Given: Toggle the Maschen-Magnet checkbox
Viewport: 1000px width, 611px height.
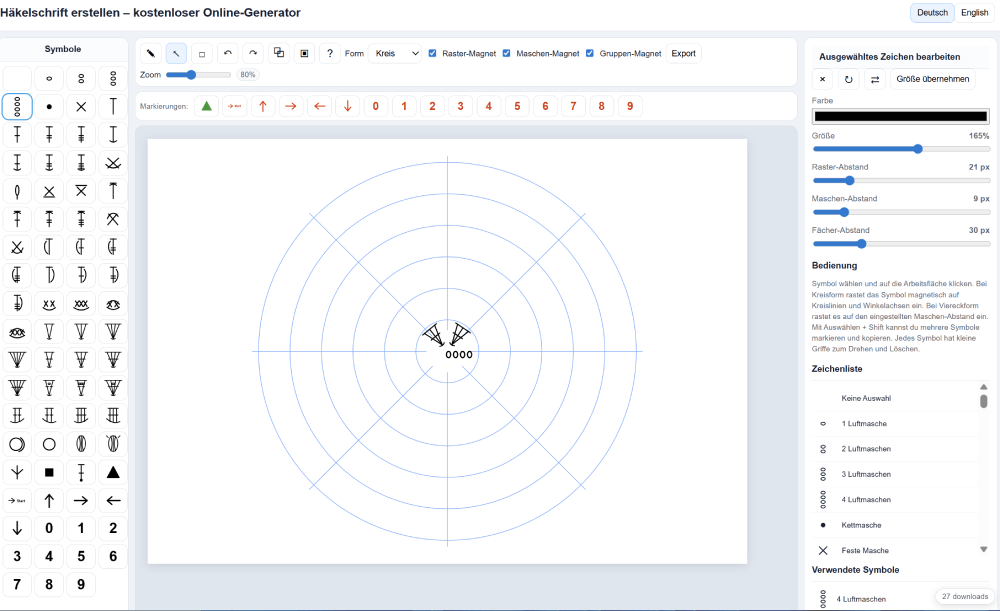Looking at the screenshot, I should [x=506, y=53].
